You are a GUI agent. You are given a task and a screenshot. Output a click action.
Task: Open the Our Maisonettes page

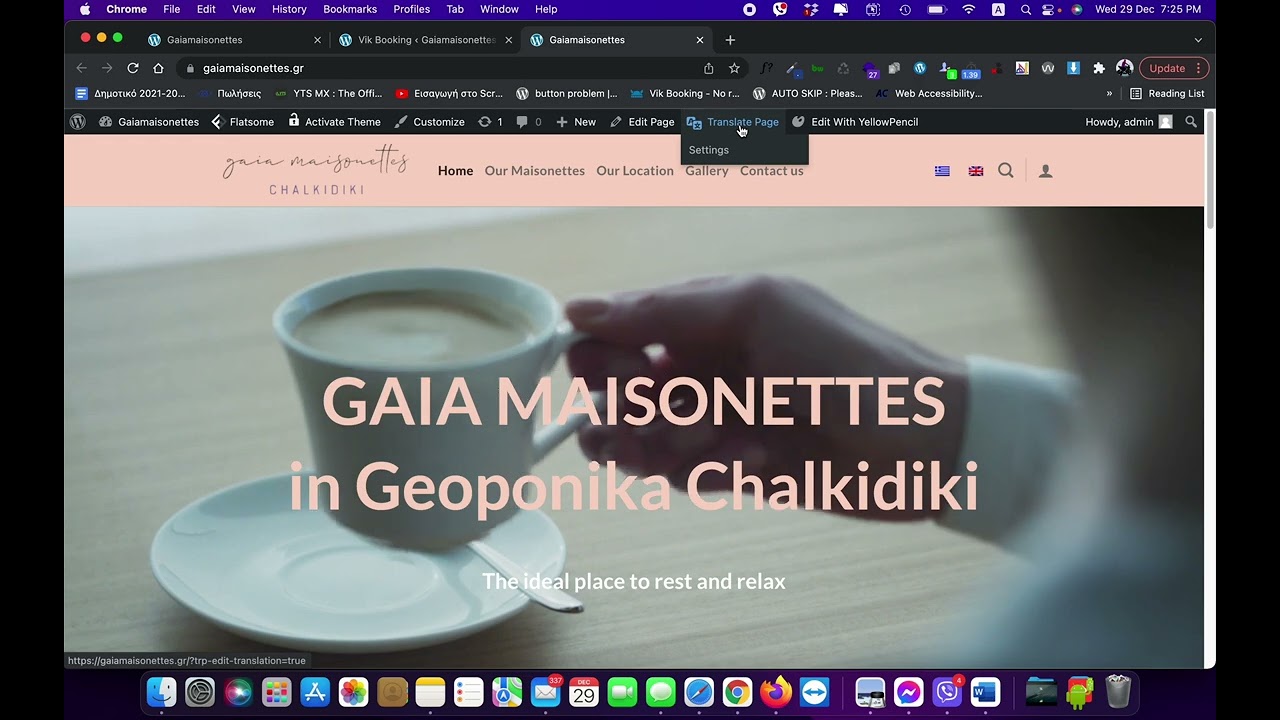coord(535,171)
